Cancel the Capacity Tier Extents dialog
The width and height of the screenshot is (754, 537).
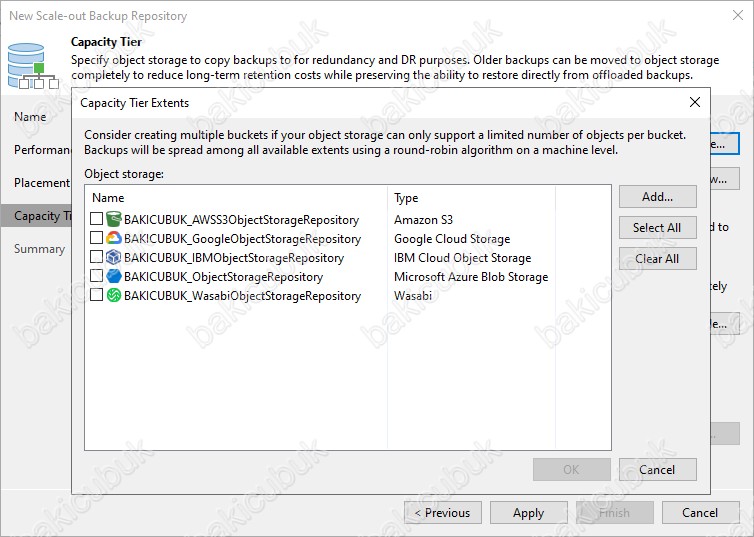point(657,469)
